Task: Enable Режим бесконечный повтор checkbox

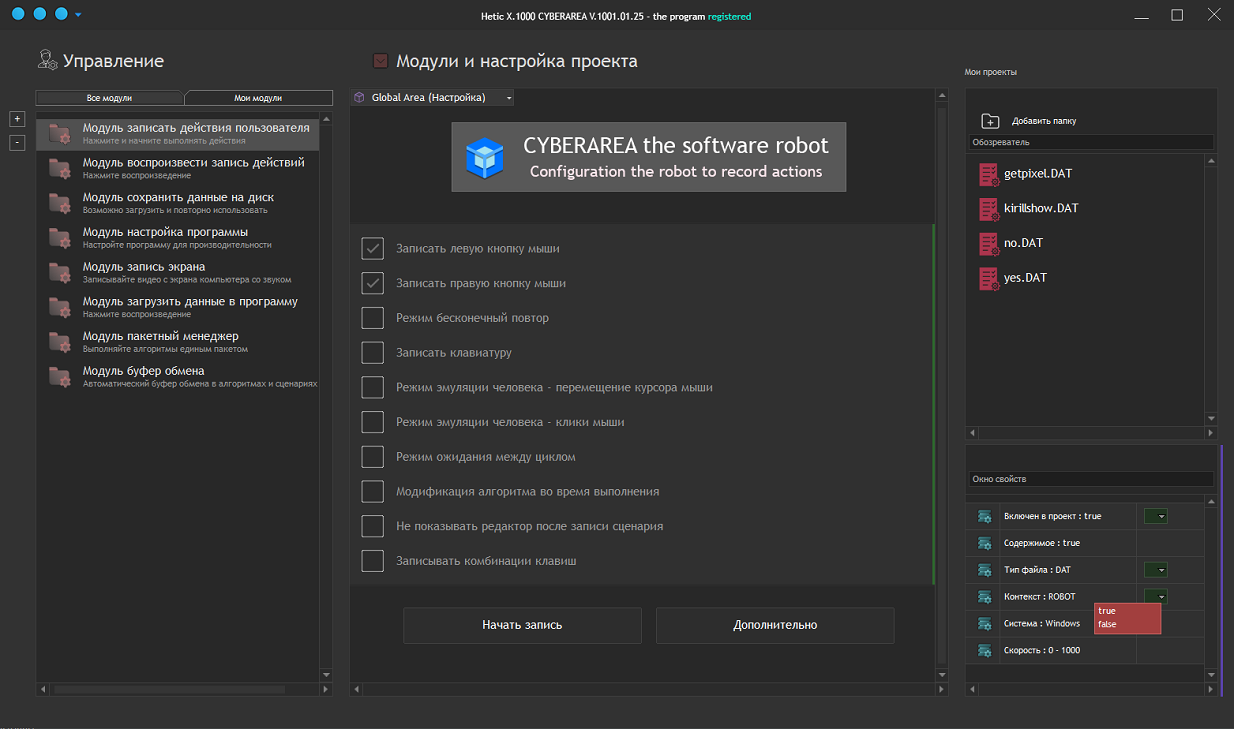Action: (373, 318)
